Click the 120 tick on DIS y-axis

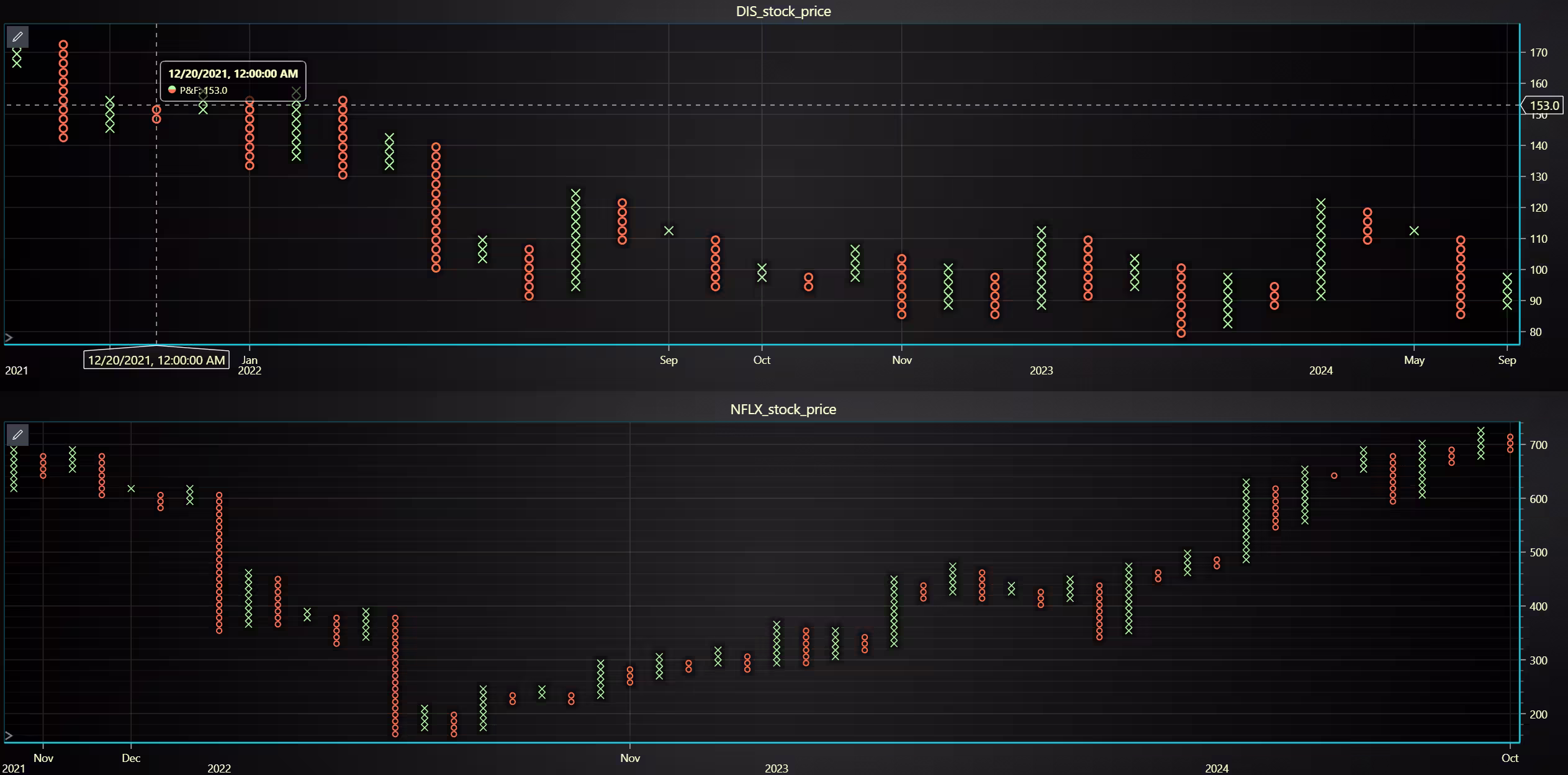1539,208
